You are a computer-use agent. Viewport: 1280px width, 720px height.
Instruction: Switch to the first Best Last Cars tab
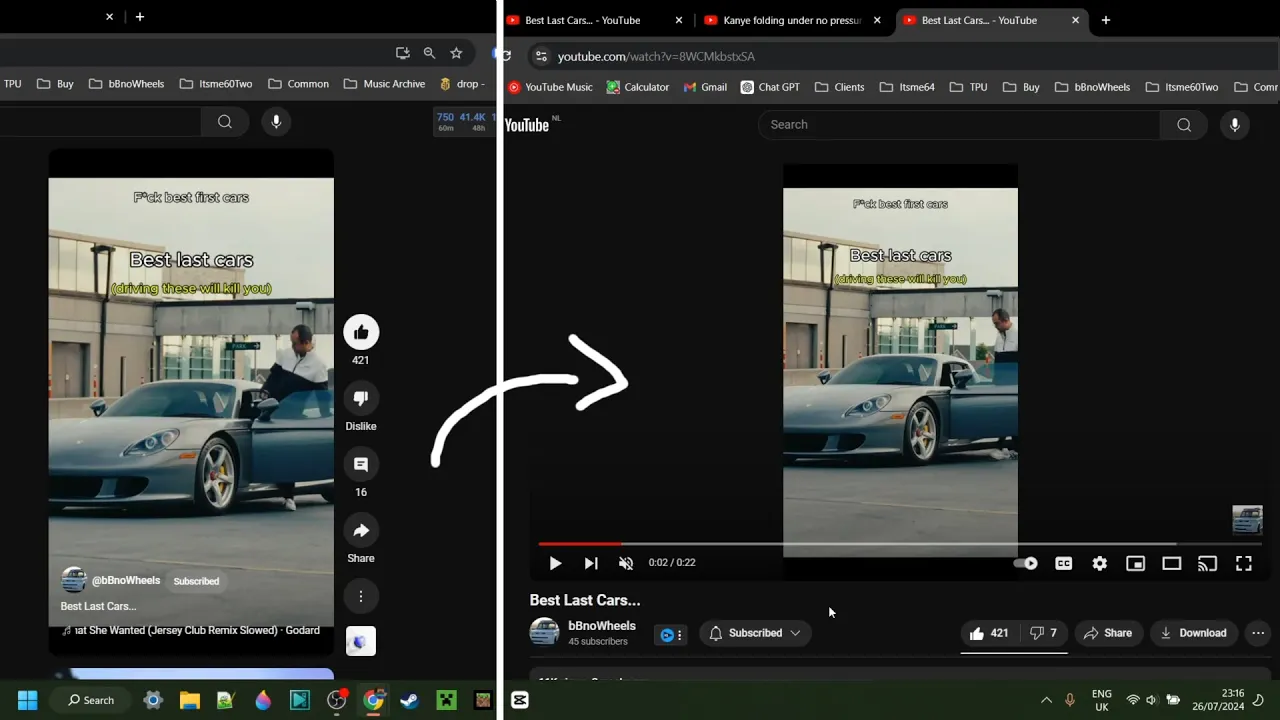coord(595,20)
